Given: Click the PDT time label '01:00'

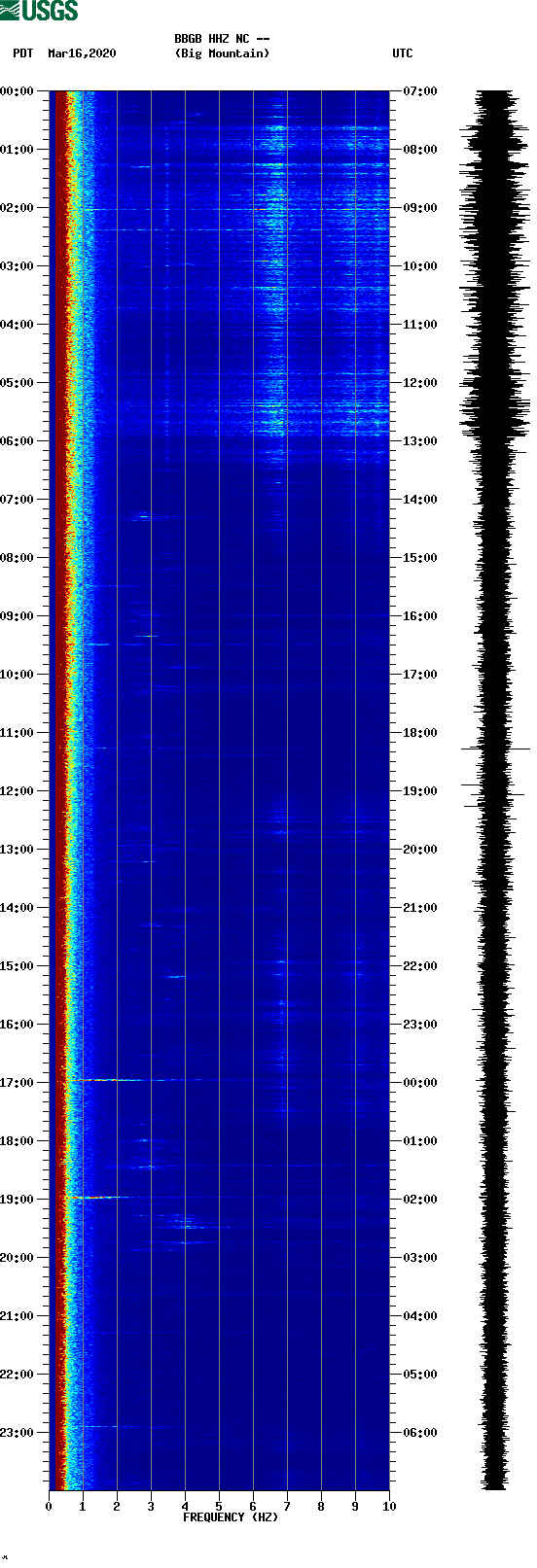Looking at the screenshot, I should click(x=18, y=150).
